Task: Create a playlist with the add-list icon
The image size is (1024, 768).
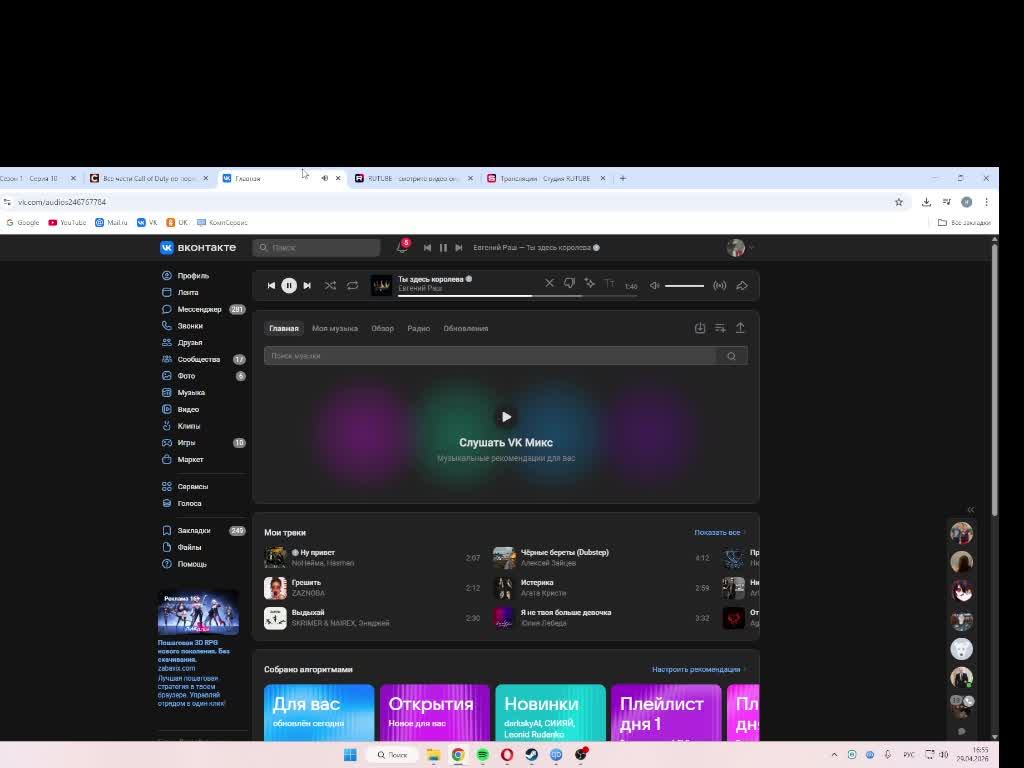Action: coord(720,328)
